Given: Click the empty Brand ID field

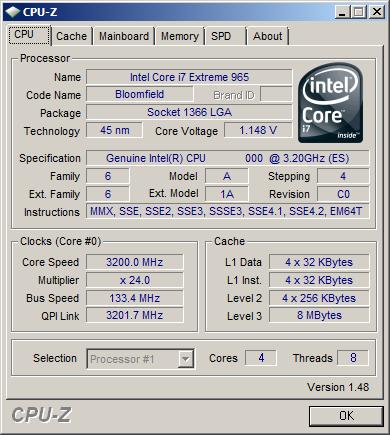Looking at the screenshot, I should pos(276,94).
